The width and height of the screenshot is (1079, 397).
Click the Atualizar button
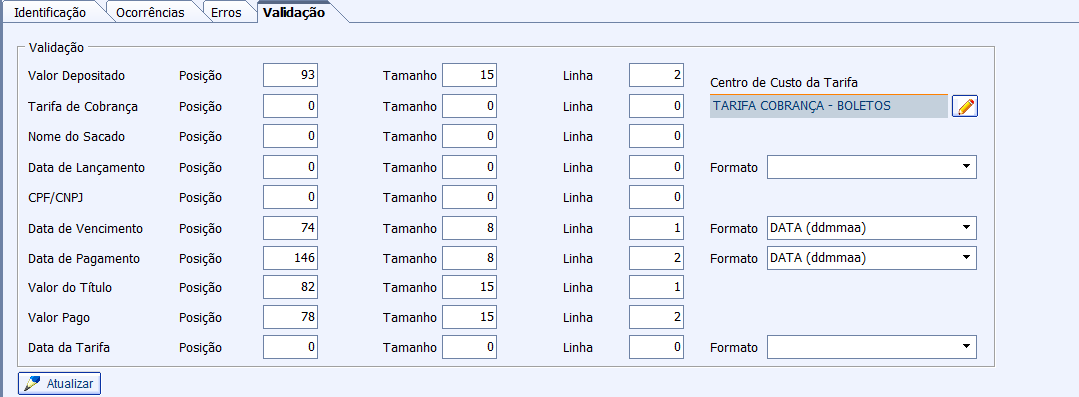[x=60, y=383]
